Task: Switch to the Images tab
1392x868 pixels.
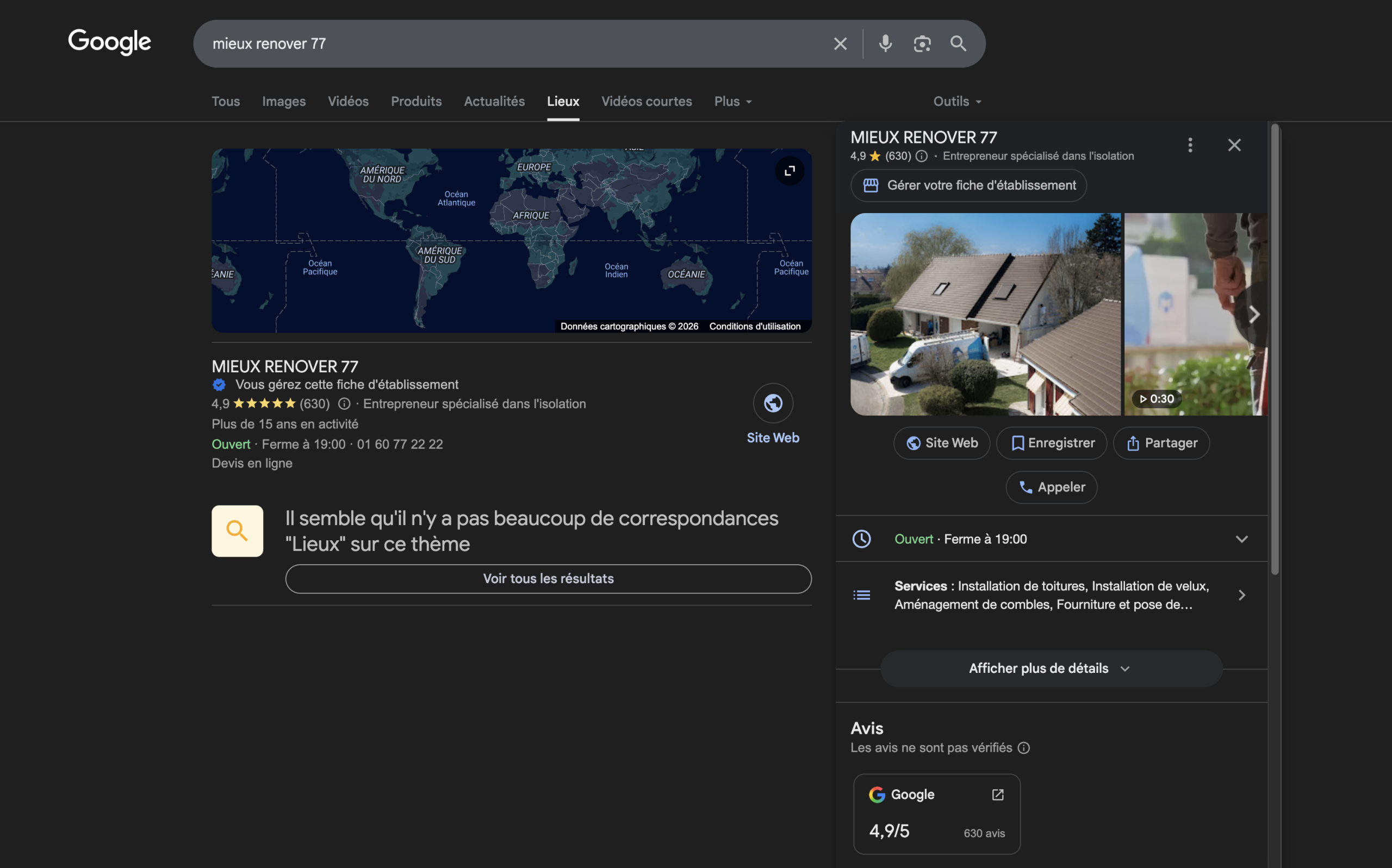Action: pyautogui.click(x=283, y=101)
